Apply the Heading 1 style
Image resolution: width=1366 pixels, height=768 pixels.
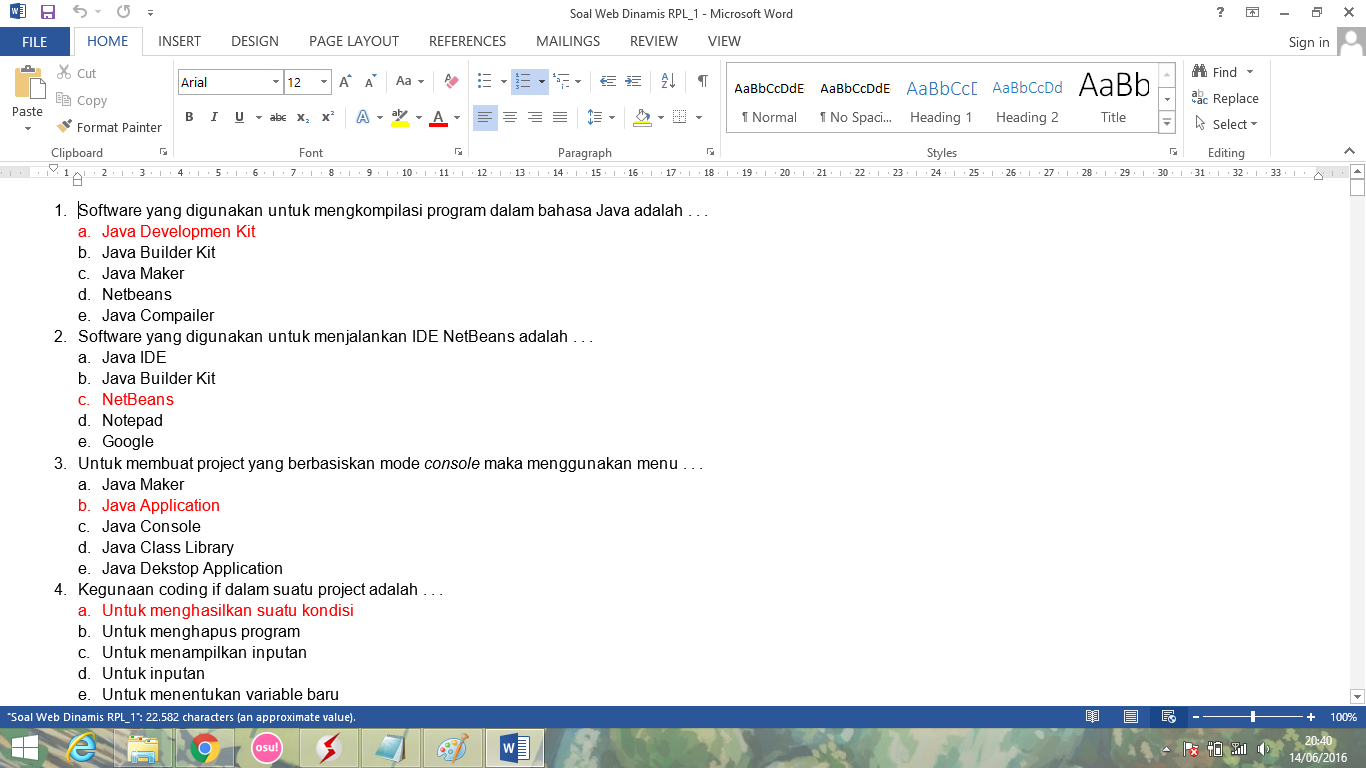click(x=940, y=98)
